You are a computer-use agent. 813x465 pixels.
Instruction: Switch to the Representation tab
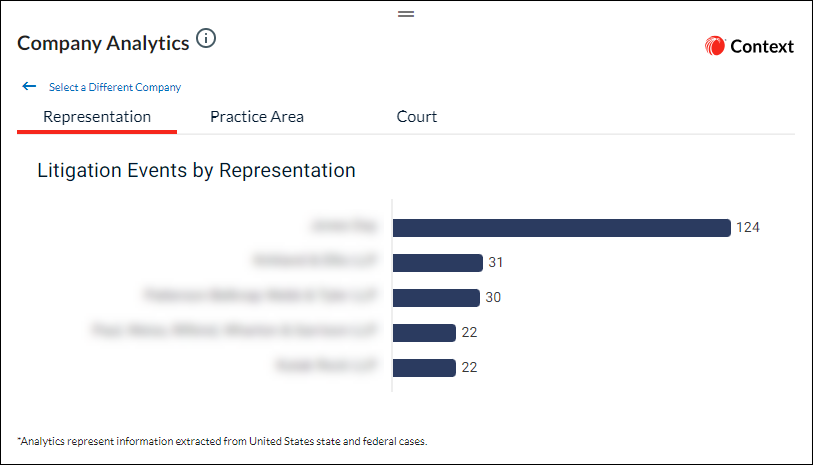click(97, 117)
